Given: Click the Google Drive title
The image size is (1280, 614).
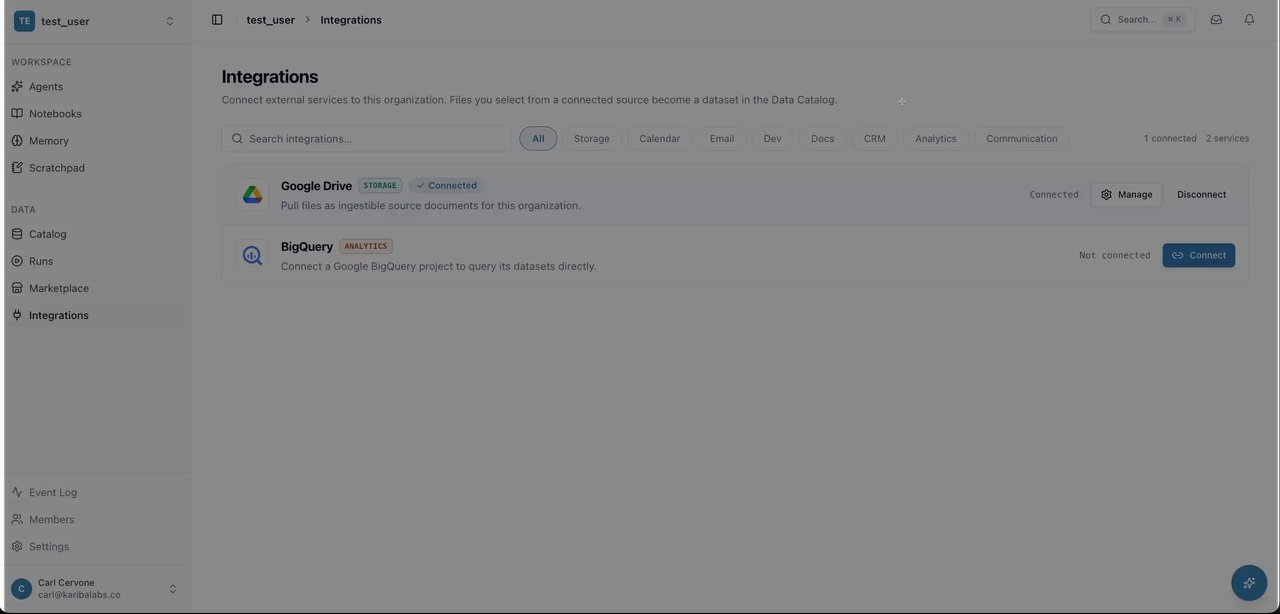Looking at the screenshot, I should (316, 186).
